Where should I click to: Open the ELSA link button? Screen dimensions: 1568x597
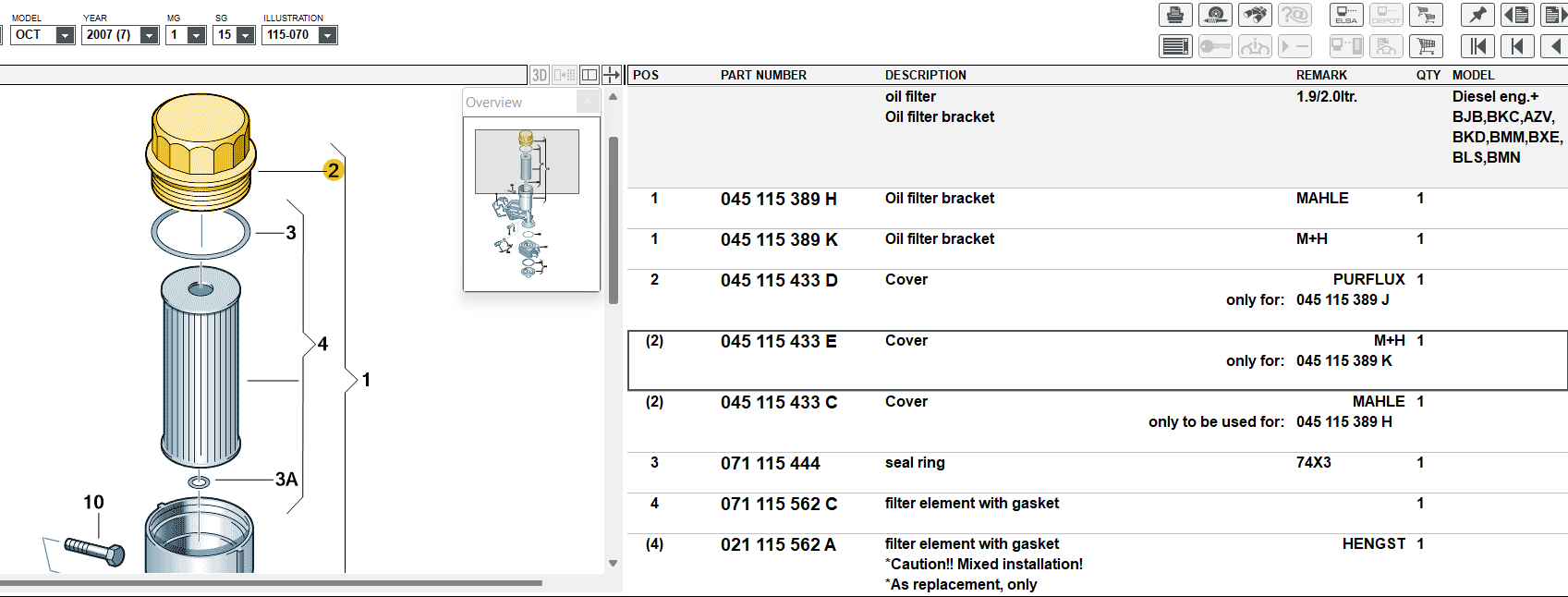1346,15
